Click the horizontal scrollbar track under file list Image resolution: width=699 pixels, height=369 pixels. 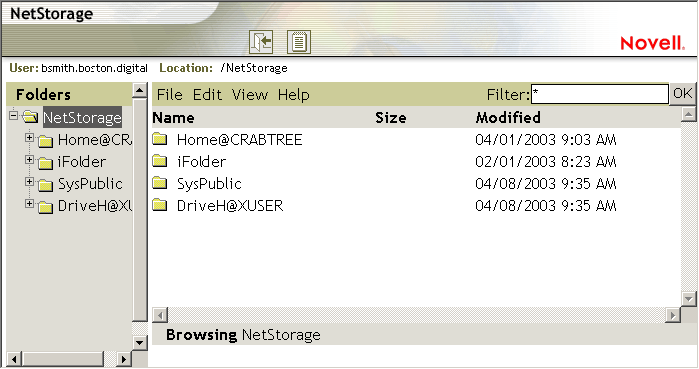click(416, 315)
